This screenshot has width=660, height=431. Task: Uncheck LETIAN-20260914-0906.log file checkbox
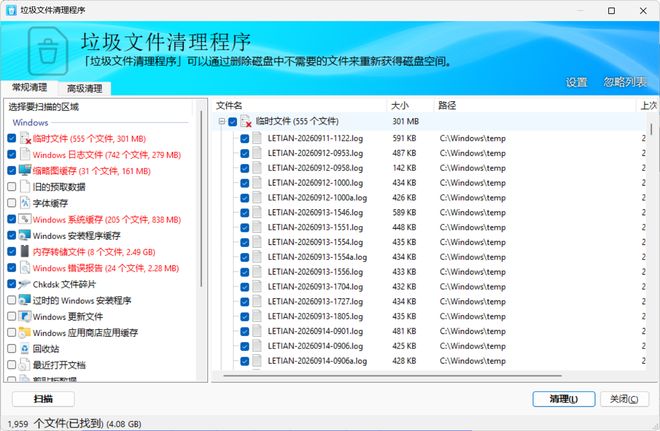245,346
